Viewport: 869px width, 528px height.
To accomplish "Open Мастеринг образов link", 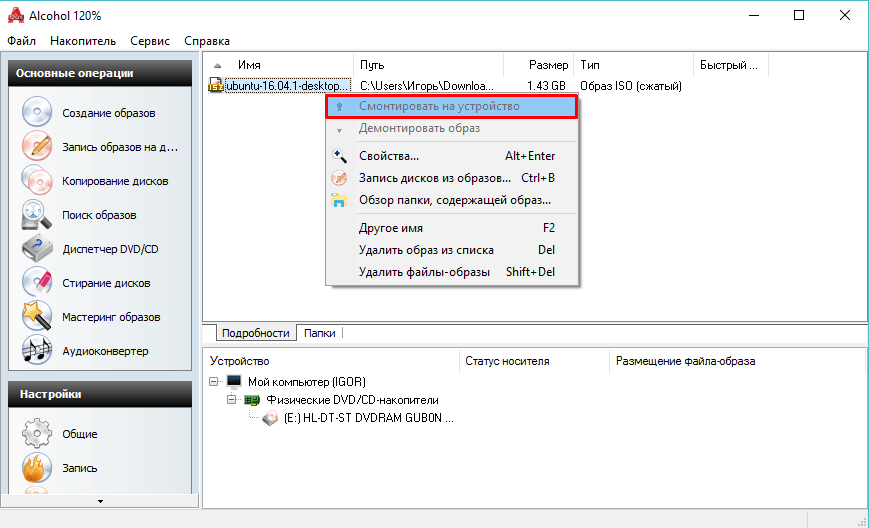I will click(x=111, y=317).
